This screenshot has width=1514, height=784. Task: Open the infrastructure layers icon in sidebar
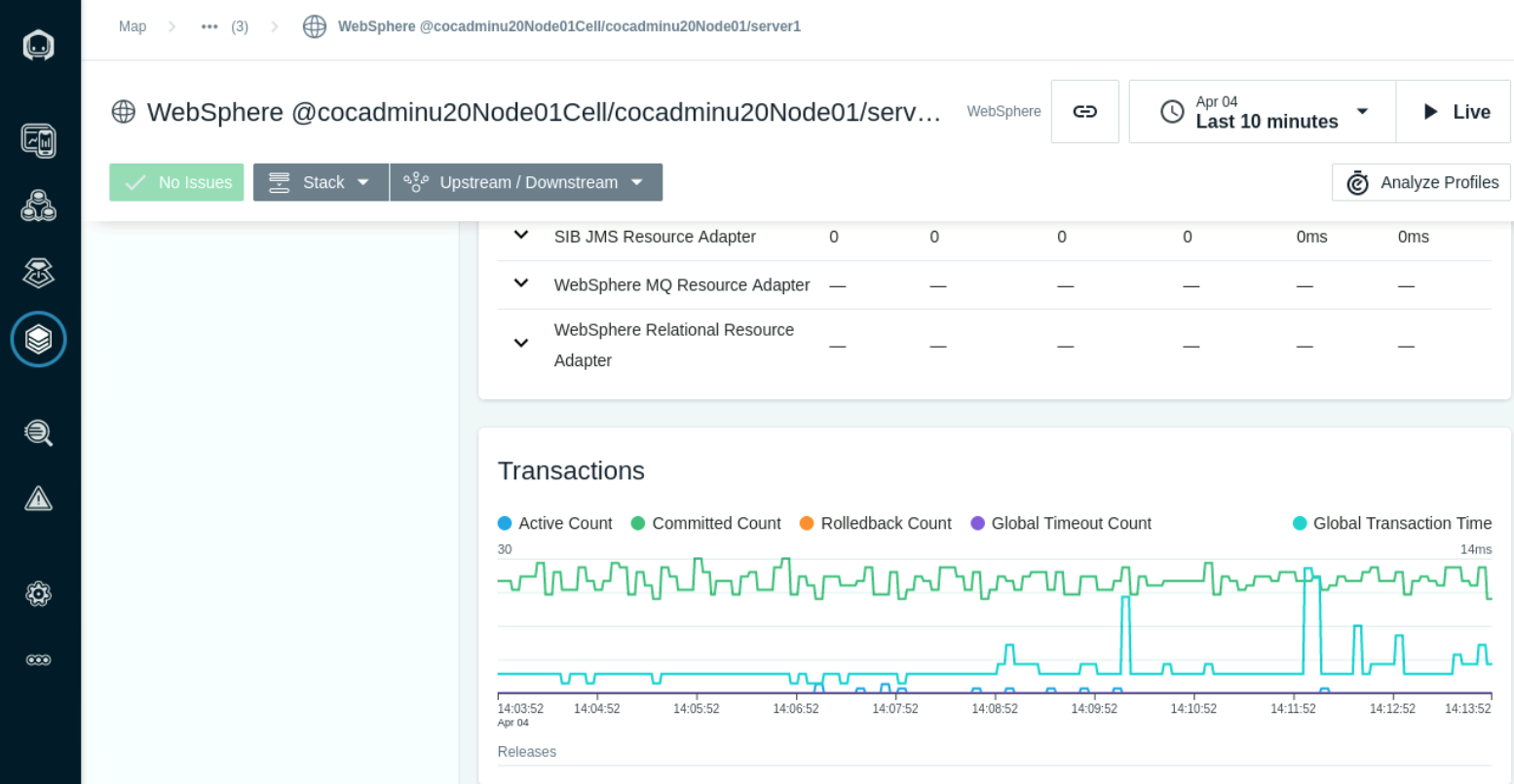(39, 339)
